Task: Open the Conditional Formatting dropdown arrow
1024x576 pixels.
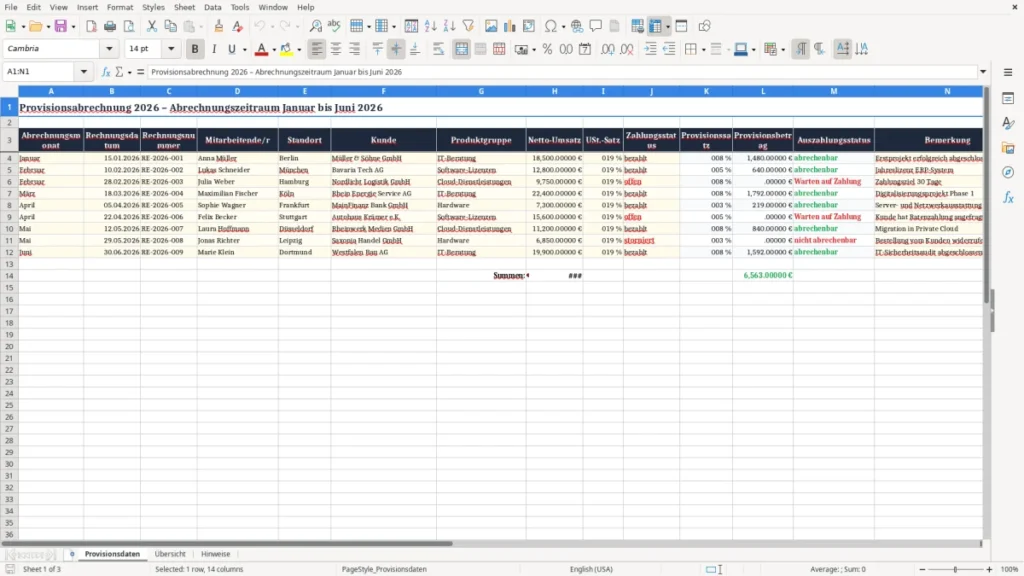Action: (783, 50)
